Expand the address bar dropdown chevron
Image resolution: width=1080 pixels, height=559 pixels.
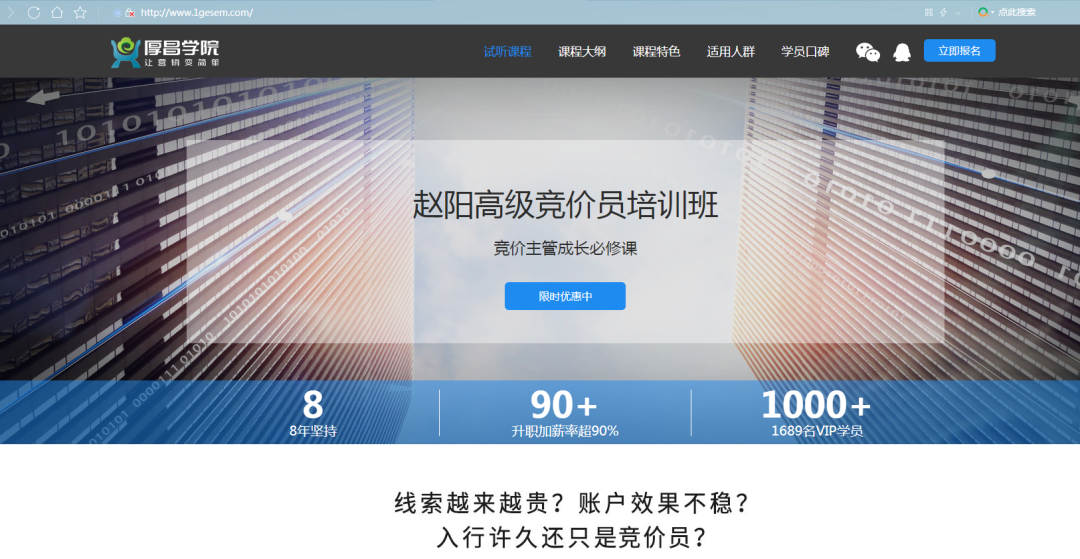coord(957,13)
